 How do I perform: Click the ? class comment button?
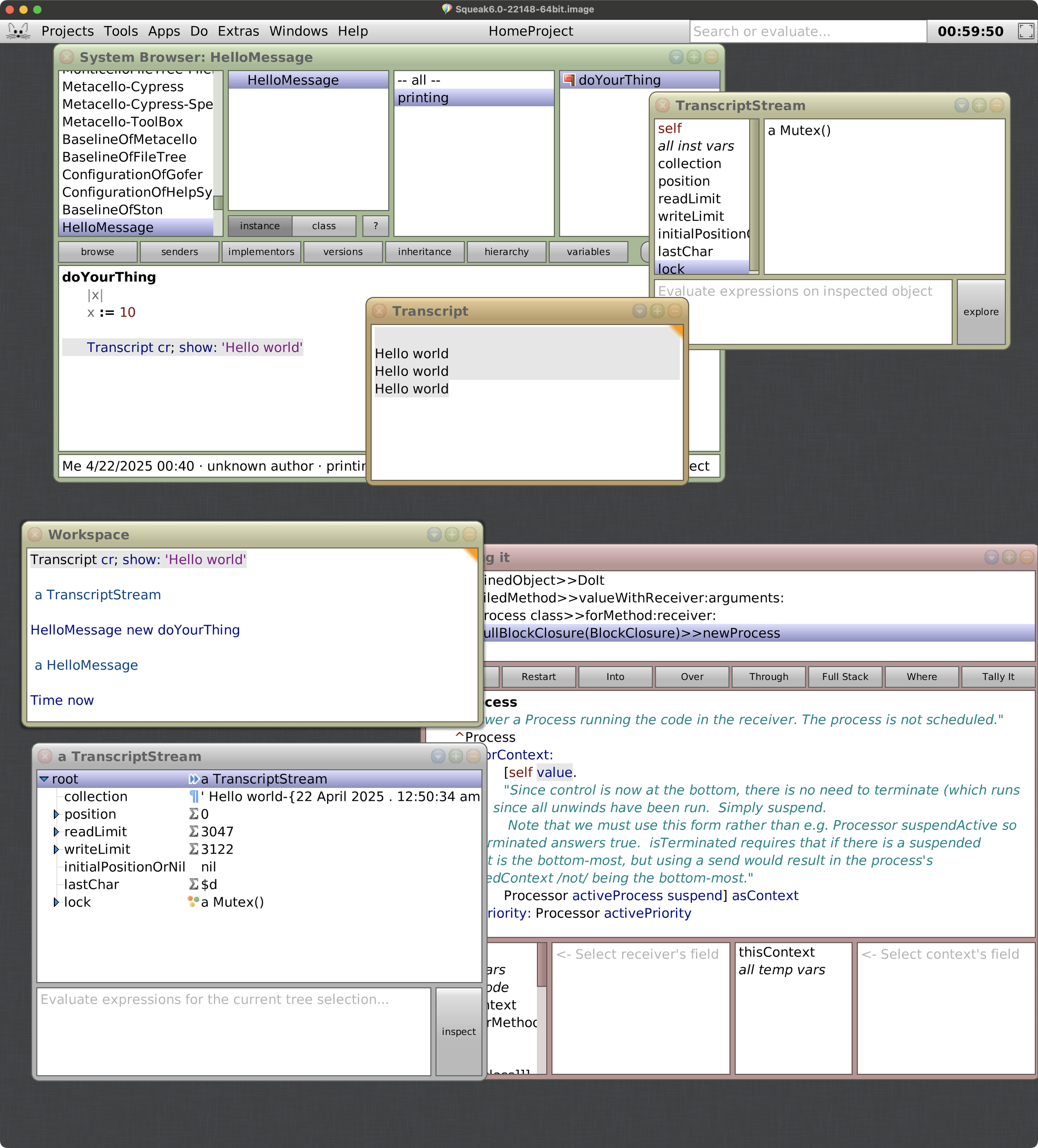tap(375, 226)
